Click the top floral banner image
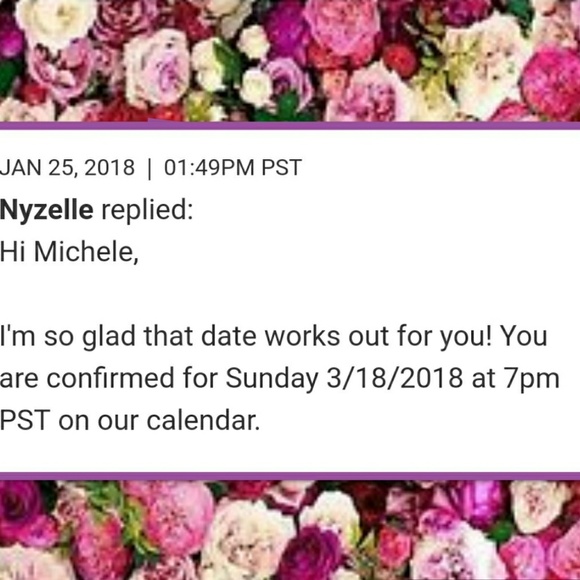Viewport: 580px width, 580px height. pyautogui.click(x=290, y=60)
